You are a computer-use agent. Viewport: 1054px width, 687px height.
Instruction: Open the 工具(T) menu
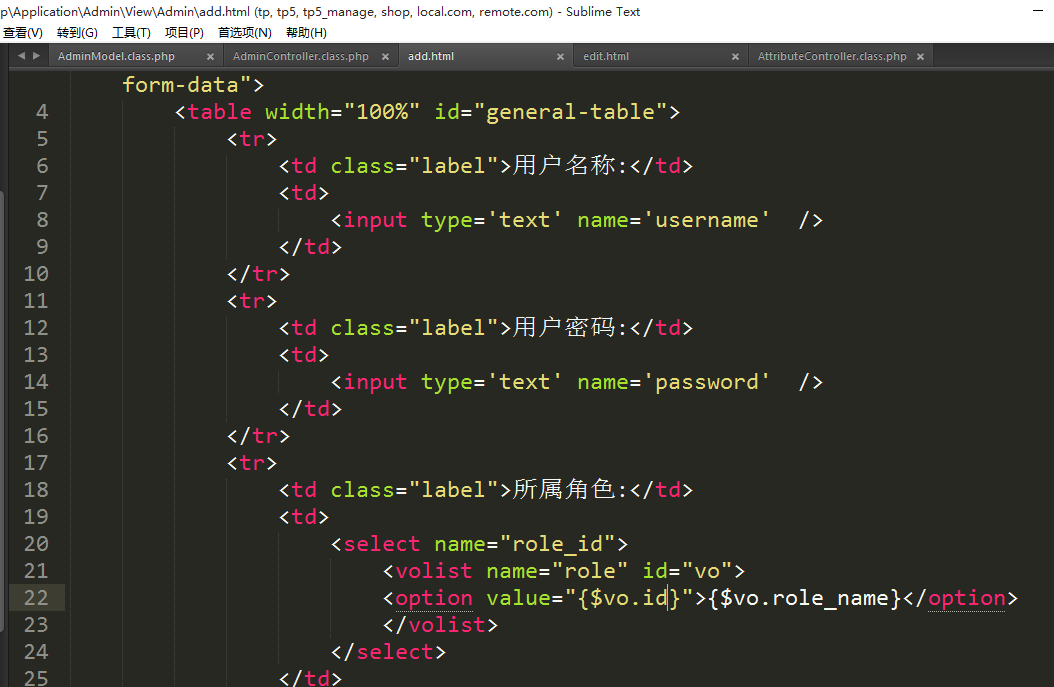tap(131, 33)
